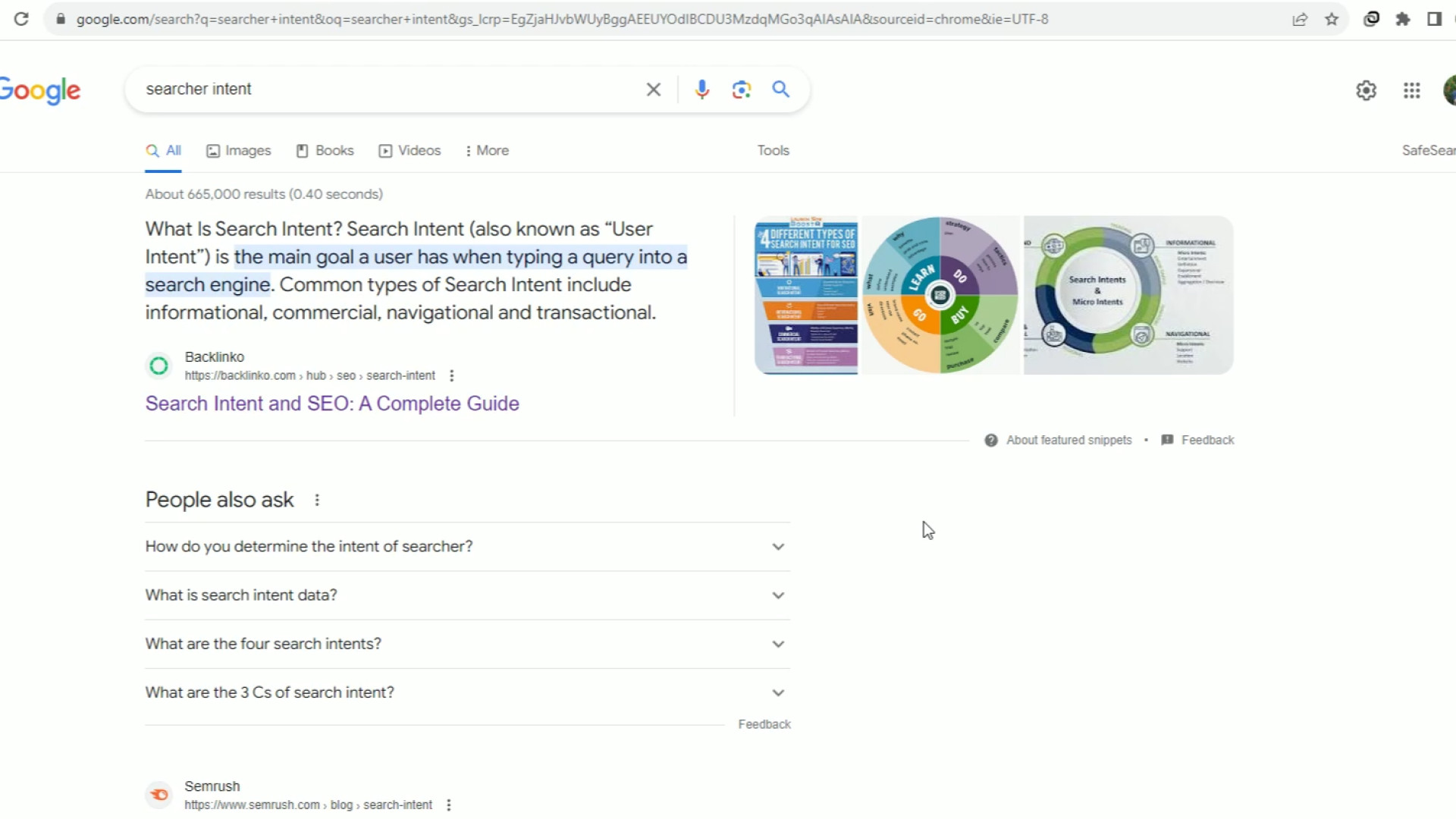Click the semrush.com breadcrumb URL
This screenshot has height=819, width=1456.
click(309, 805)
